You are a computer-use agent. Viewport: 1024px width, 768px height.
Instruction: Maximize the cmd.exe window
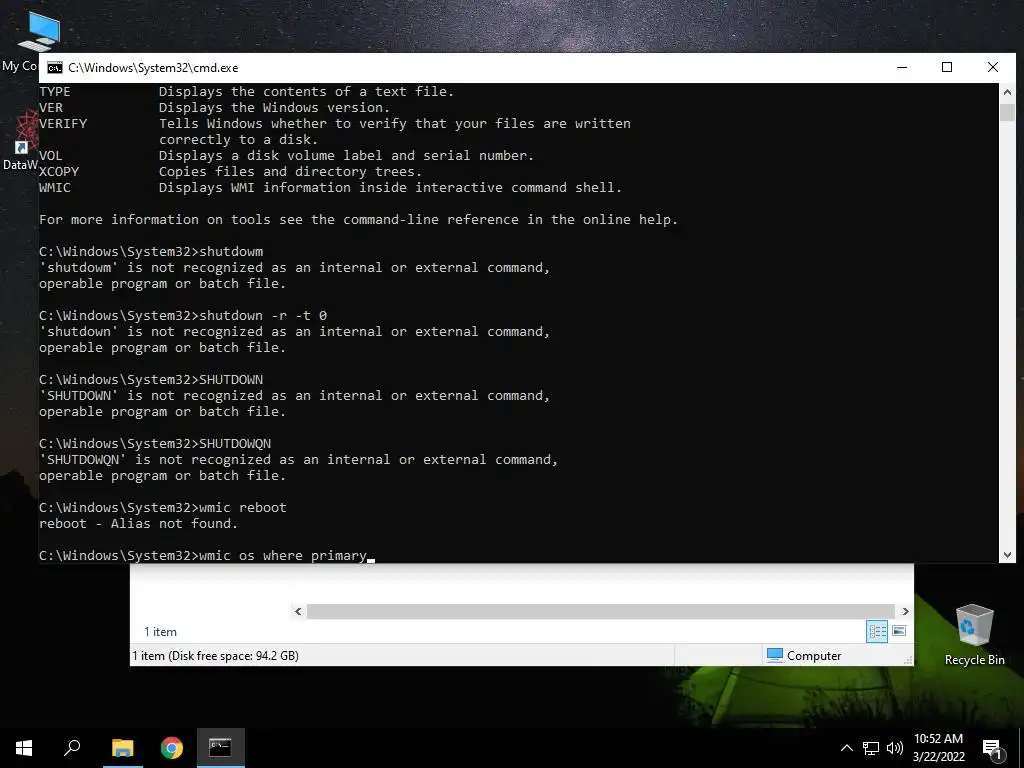[947, 67]
